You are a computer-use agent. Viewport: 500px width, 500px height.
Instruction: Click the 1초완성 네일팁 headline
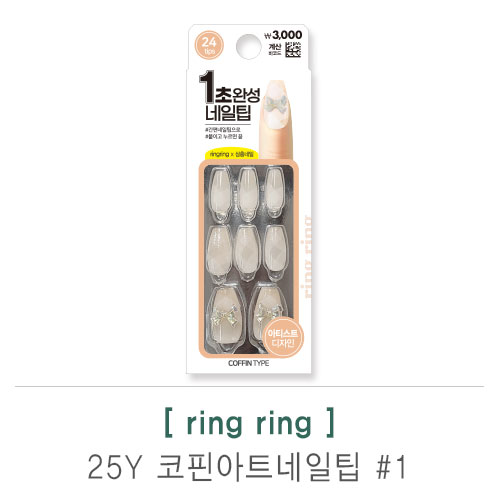pos(229,96)
